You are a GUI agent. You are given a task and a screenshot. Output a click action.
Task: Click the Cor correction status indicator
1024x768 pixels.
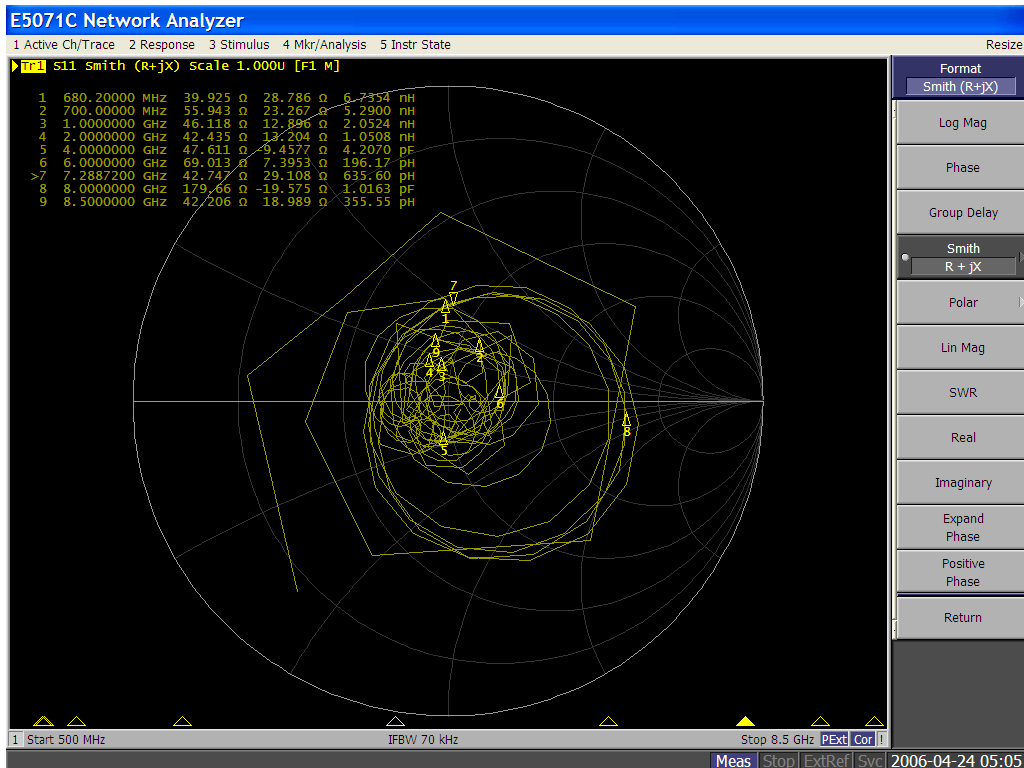863,739
